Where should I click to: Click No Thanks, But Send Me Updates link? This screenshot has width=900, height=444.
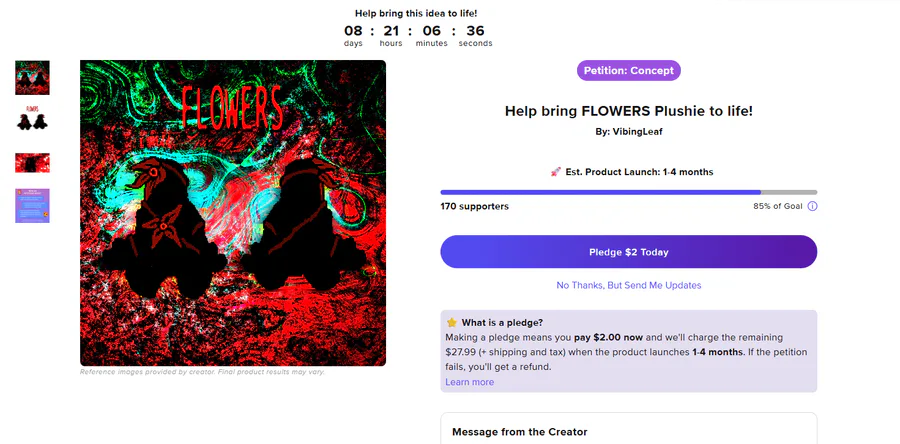(629, 285)
